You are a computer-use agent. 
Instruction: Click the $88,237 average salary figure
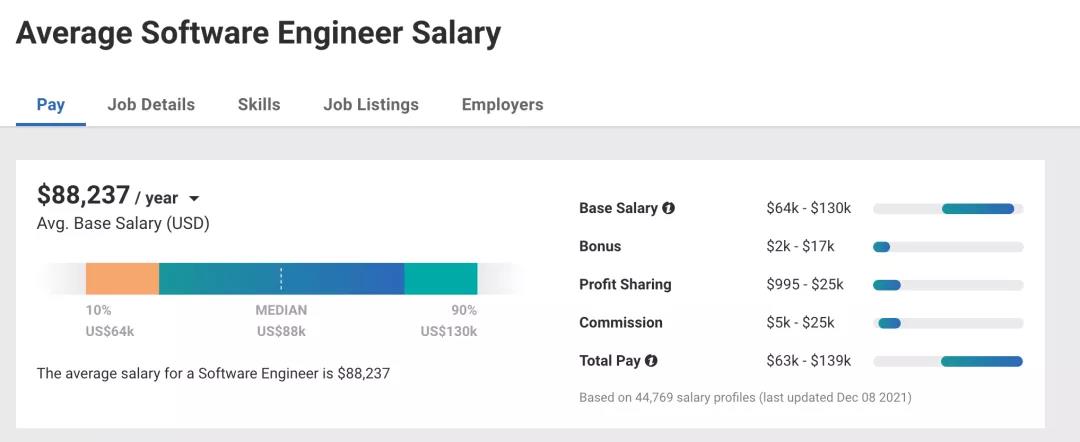tap(84, 195)
